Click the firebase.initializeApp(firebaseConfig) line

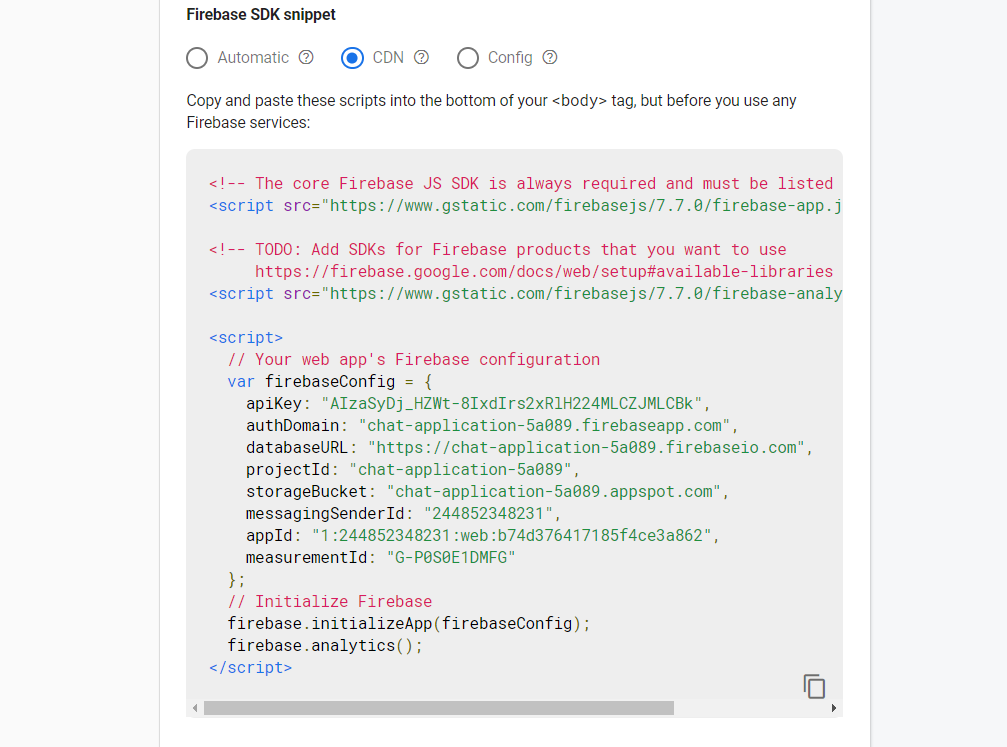click(409, 624)
